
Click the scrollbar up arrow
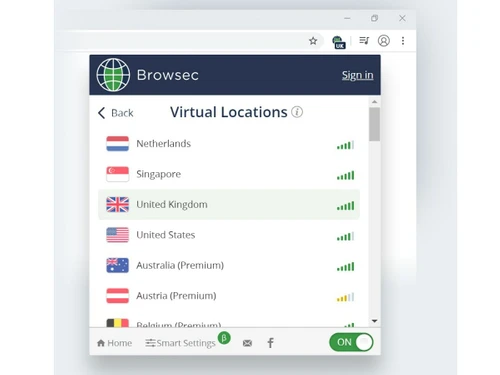pyautogui.click(x=374, y=102)
